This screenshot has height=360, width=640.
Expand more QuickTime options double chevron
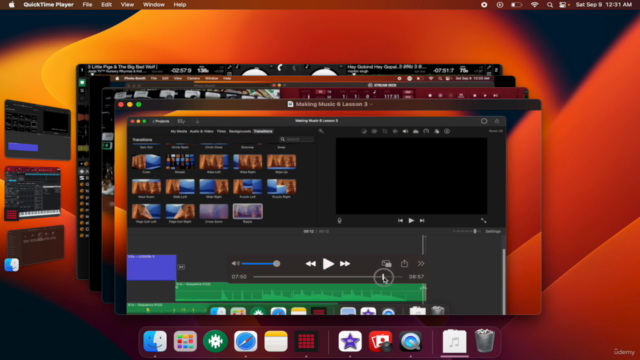421,264
